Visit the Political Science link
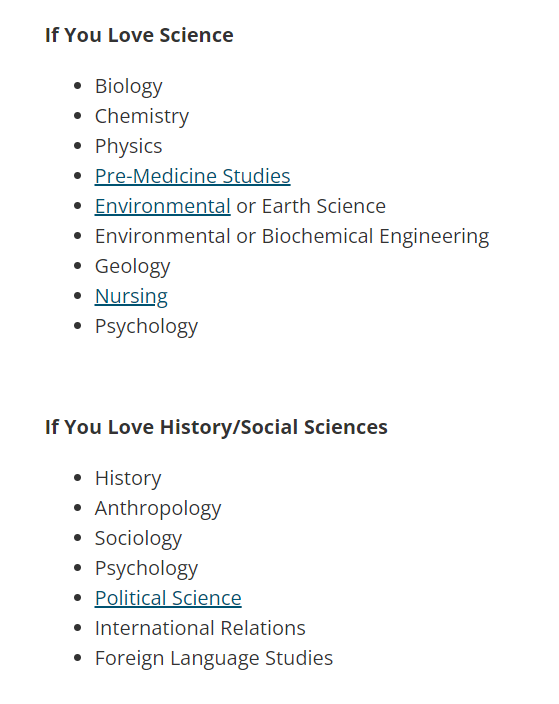The height and width of the screenshot is (704, 559). point(168,598)
